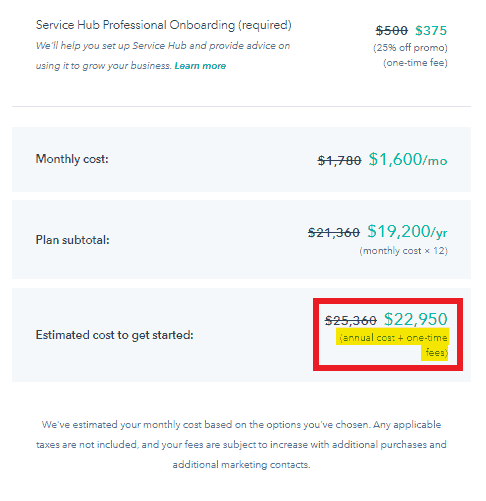Click the crossed-out $1,780 monthly price
Image resolution: width=486 pixels, height=501 pixels.
(339, 161)
